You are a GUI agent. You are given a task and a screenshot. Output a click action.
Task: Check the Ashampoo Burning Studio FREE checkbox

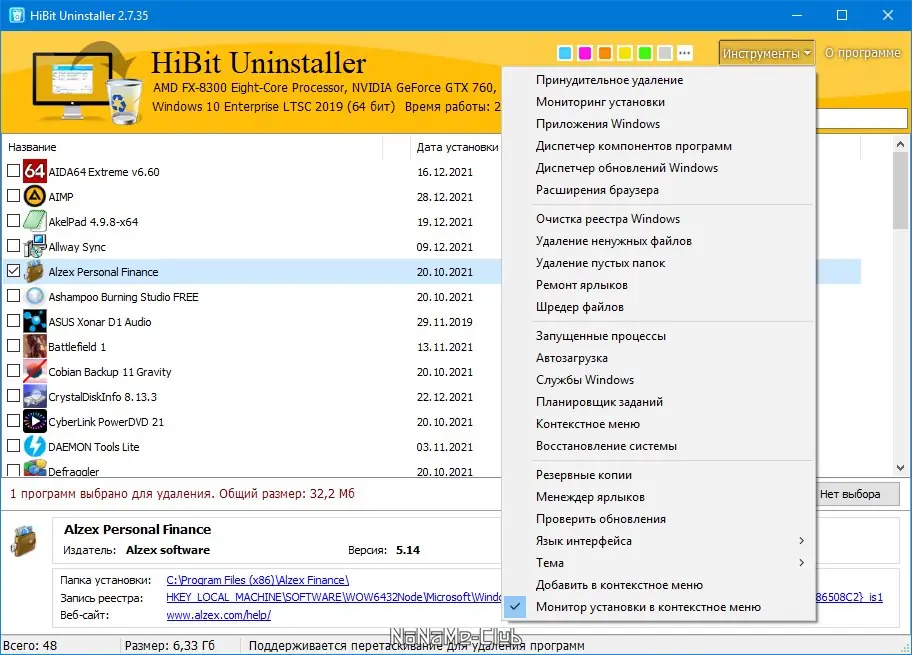point(13,296)
